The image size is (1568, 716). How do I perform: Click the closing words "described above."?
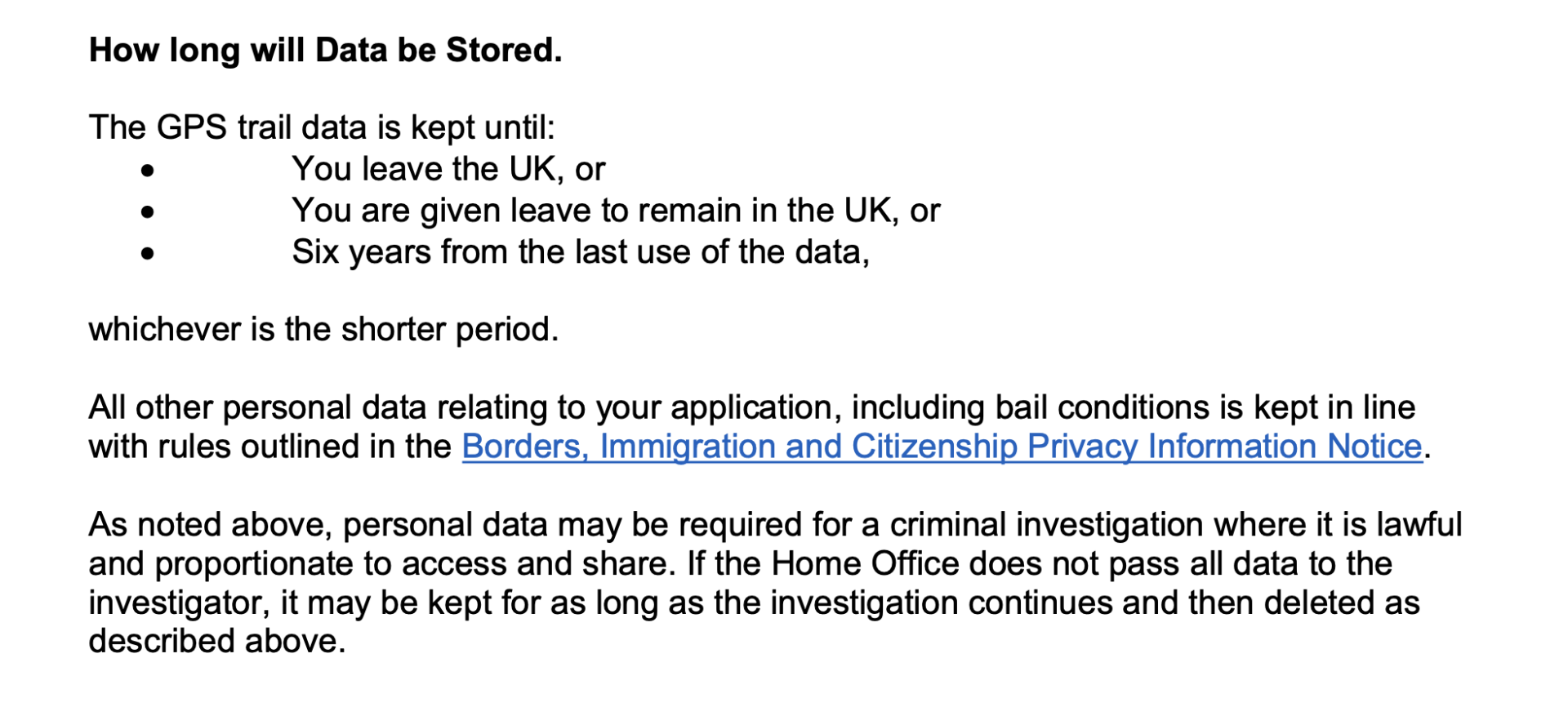pos(217,642)
